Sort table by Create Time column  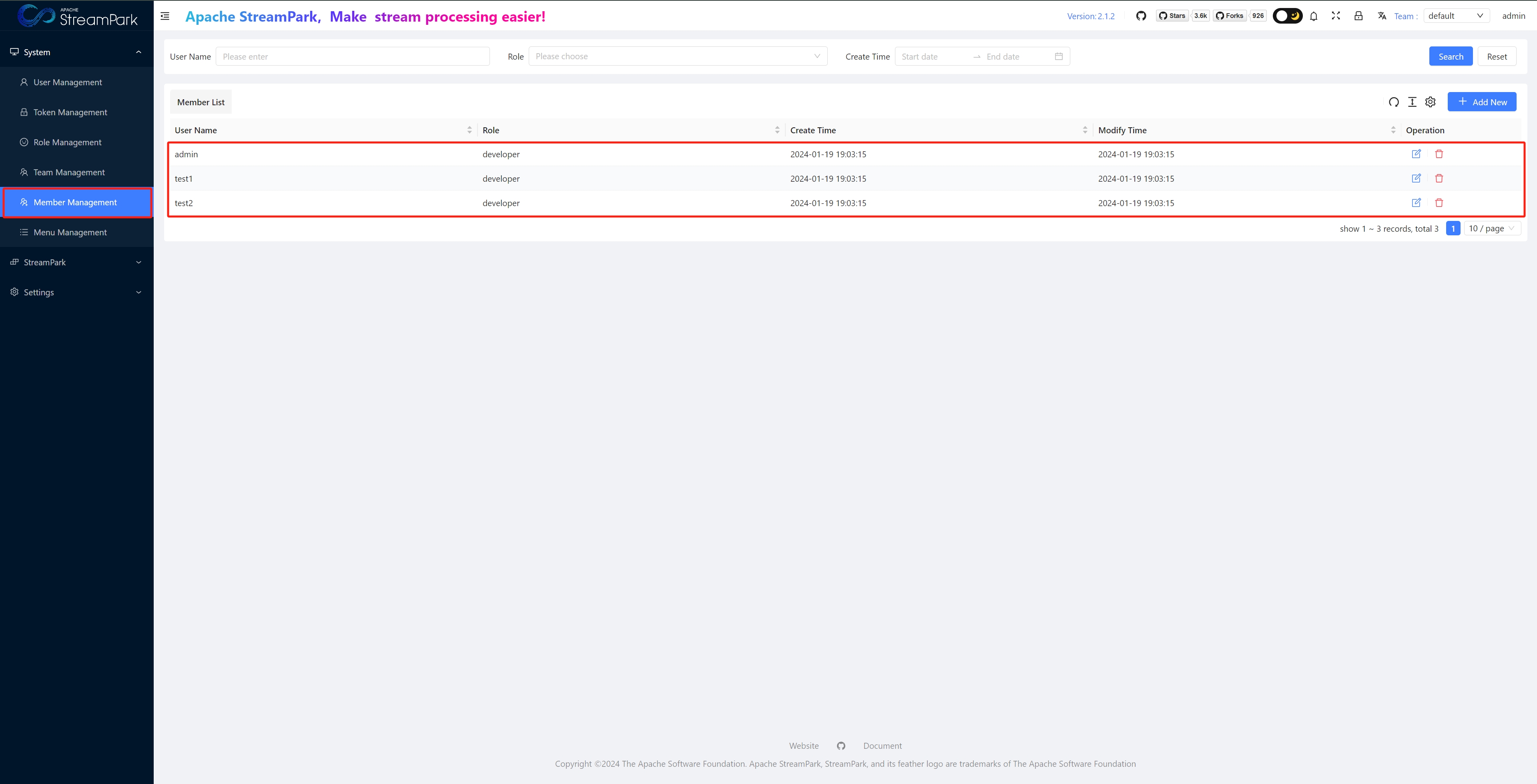pyautogui.click(x=1085, y=130)
